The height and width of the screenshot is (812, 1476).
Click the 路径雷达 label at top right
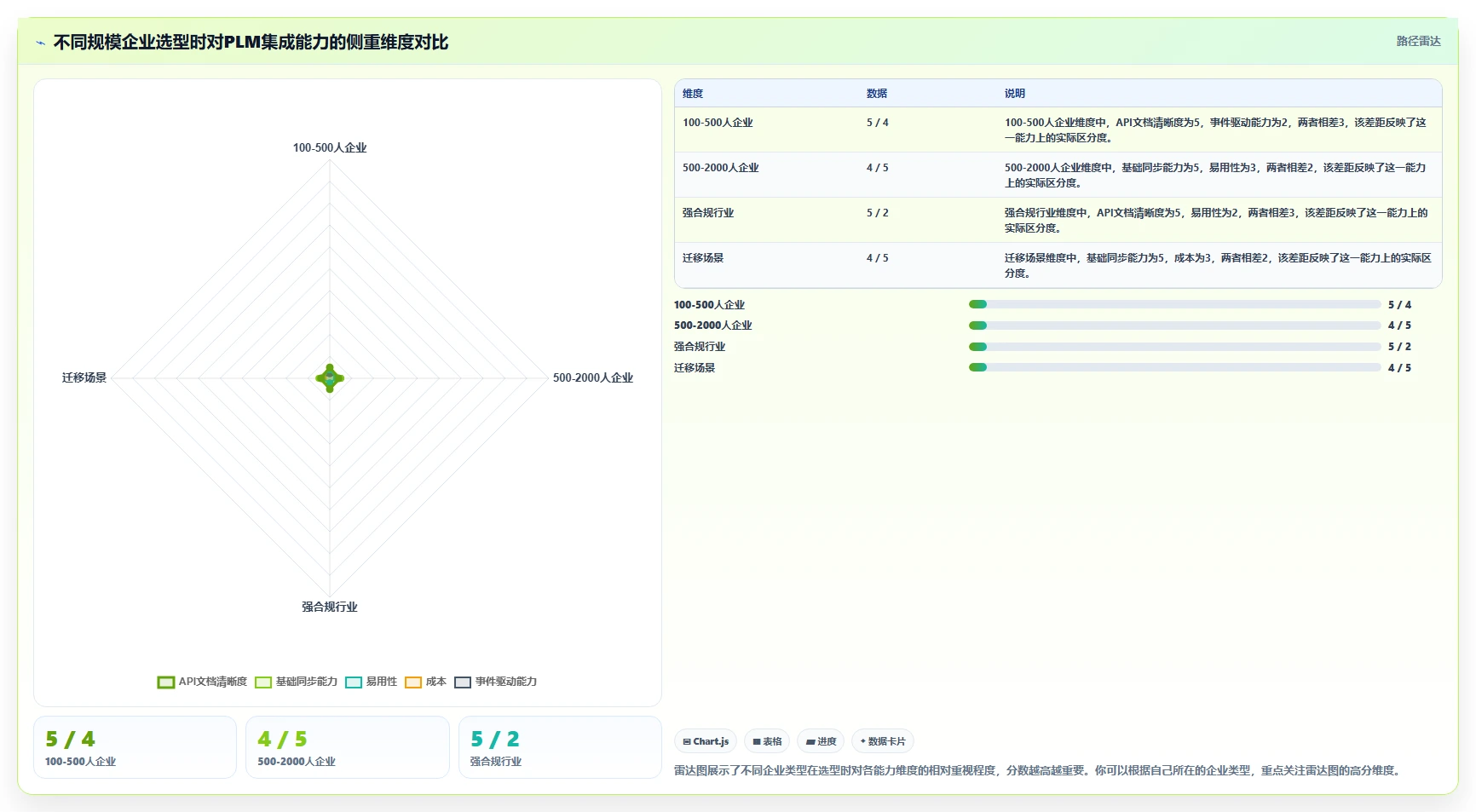[x=1418, y=41]
